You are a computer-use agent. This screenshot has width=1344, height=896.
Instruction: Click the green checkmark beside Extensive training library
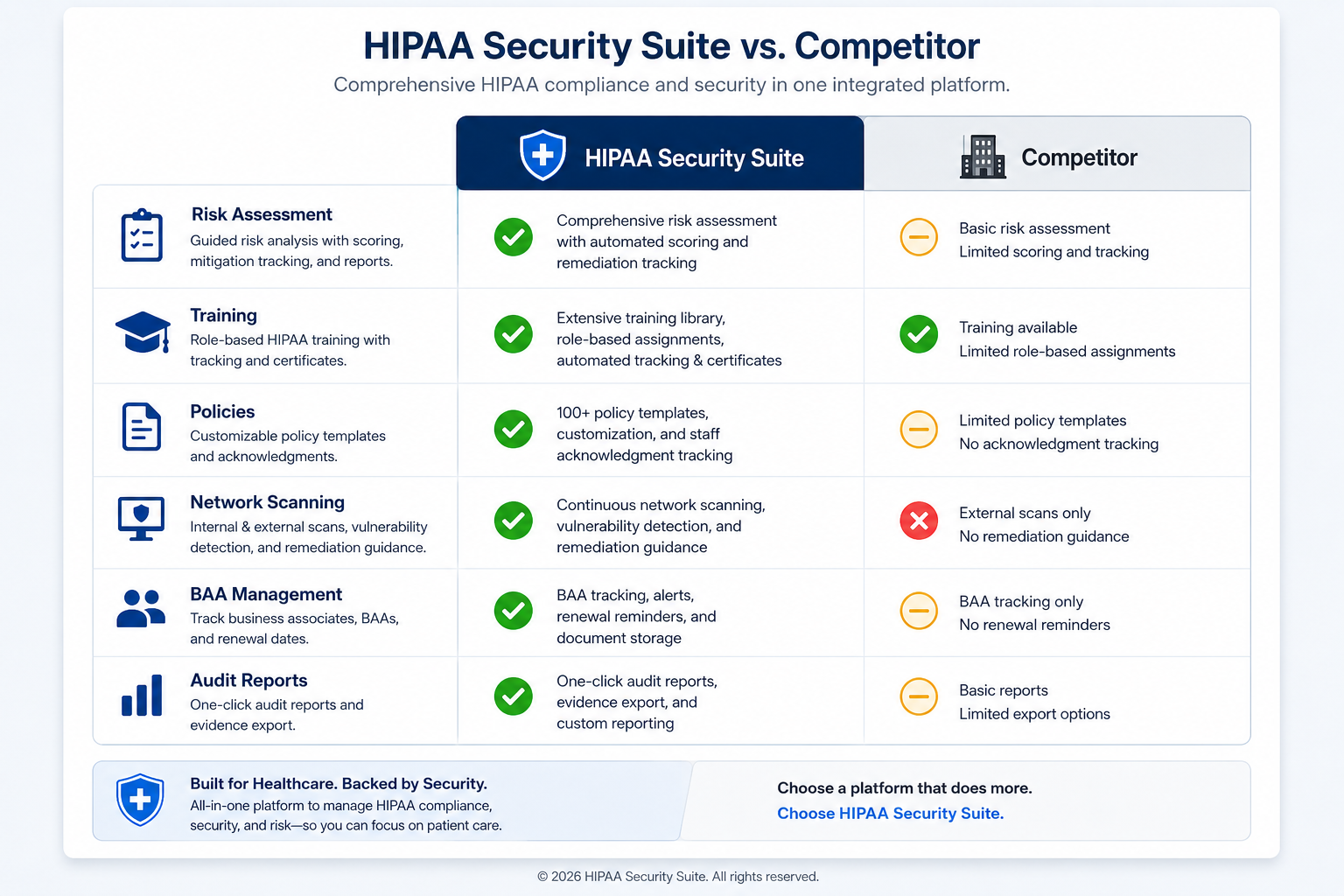pos(514,334)
